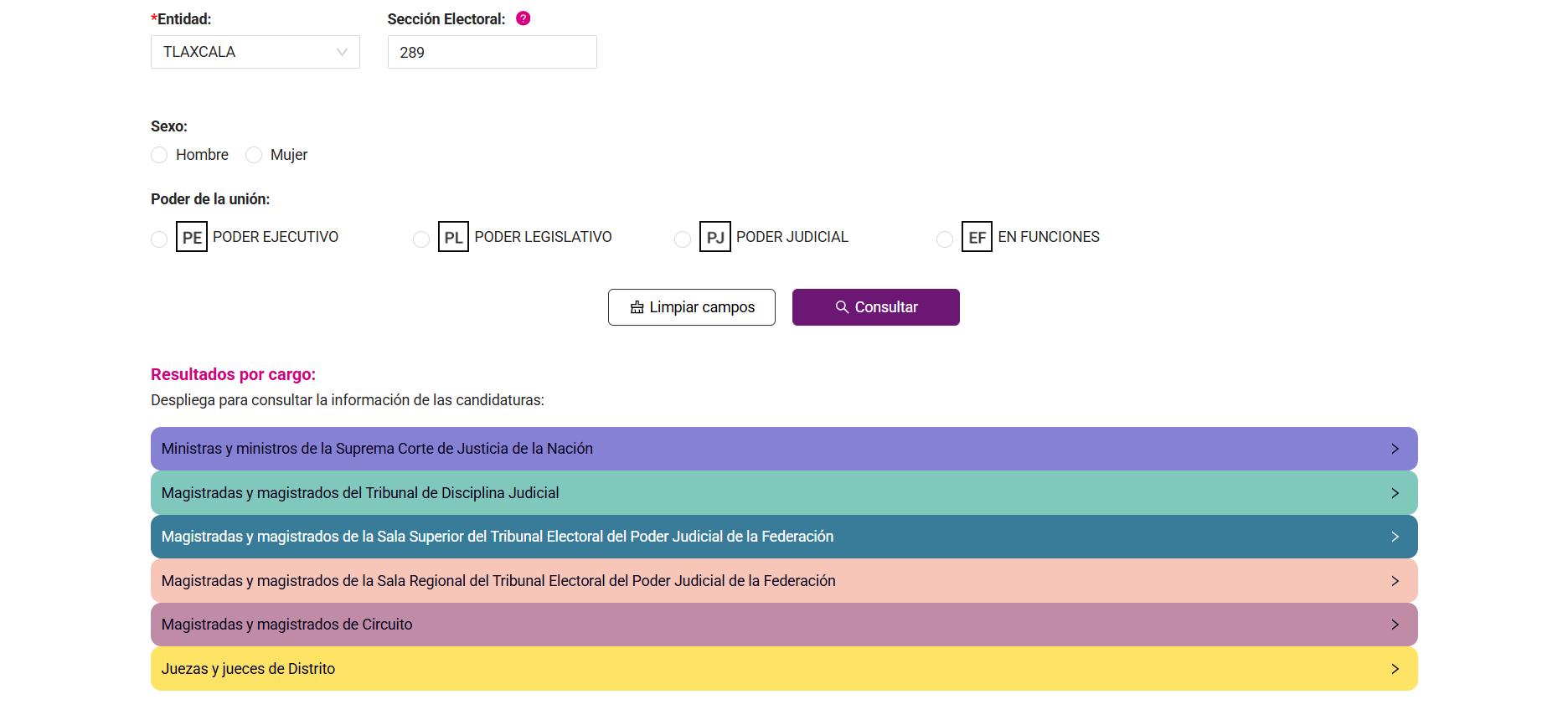Choose the Poder Ejecutivo radio option
1568x725 pixels.
click(x=159, y=239)
